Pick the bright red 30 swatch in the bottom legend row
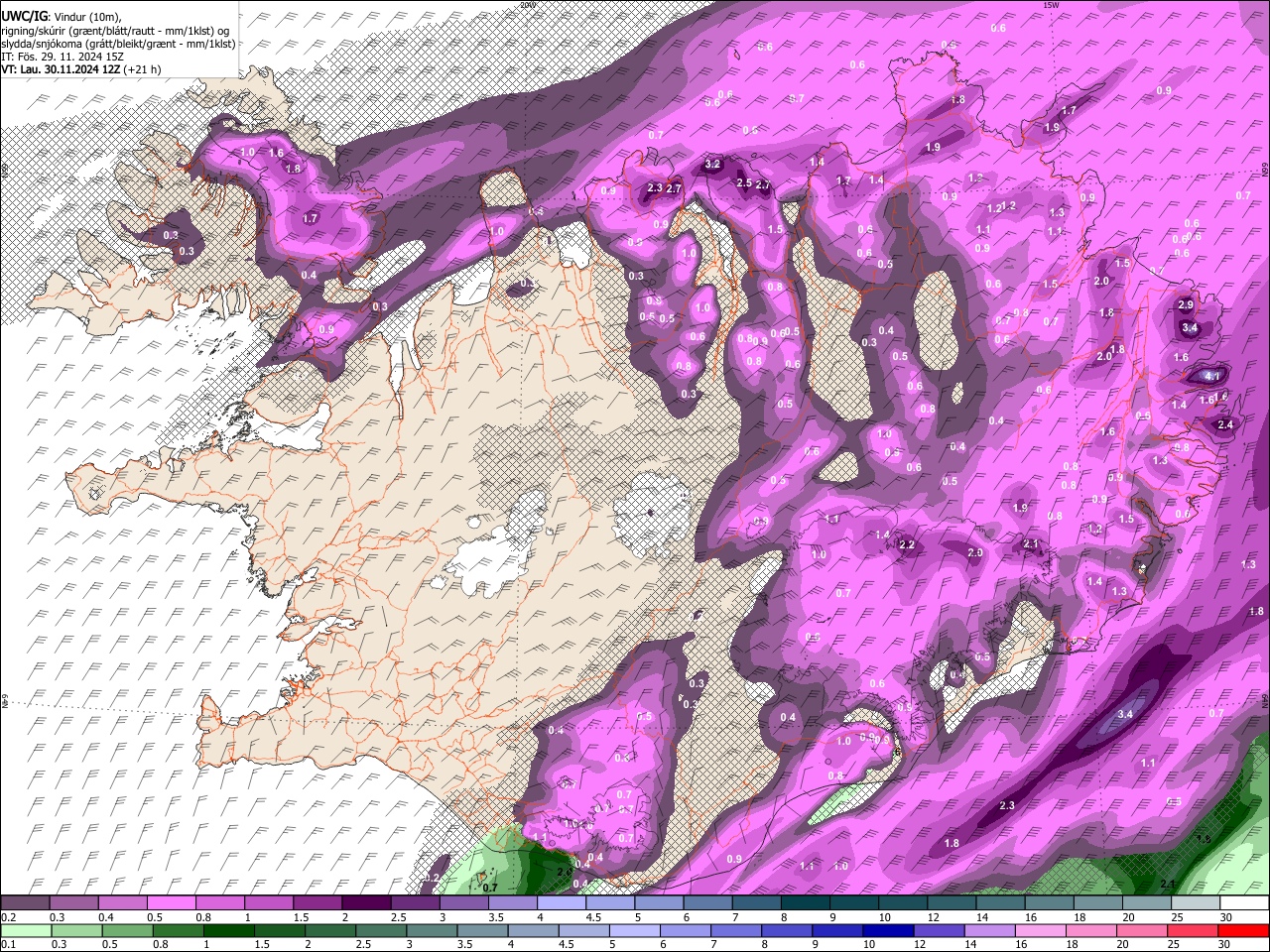This screenshot has height=952, width=1270. click(1243, 930)
